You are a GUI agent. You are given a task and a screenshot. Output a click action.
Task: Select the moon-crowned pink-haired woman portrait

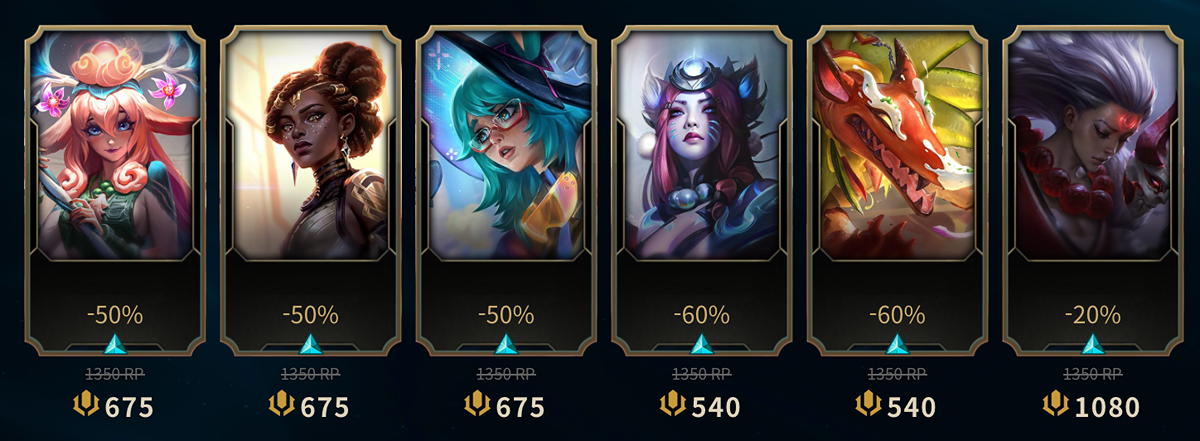702,145
